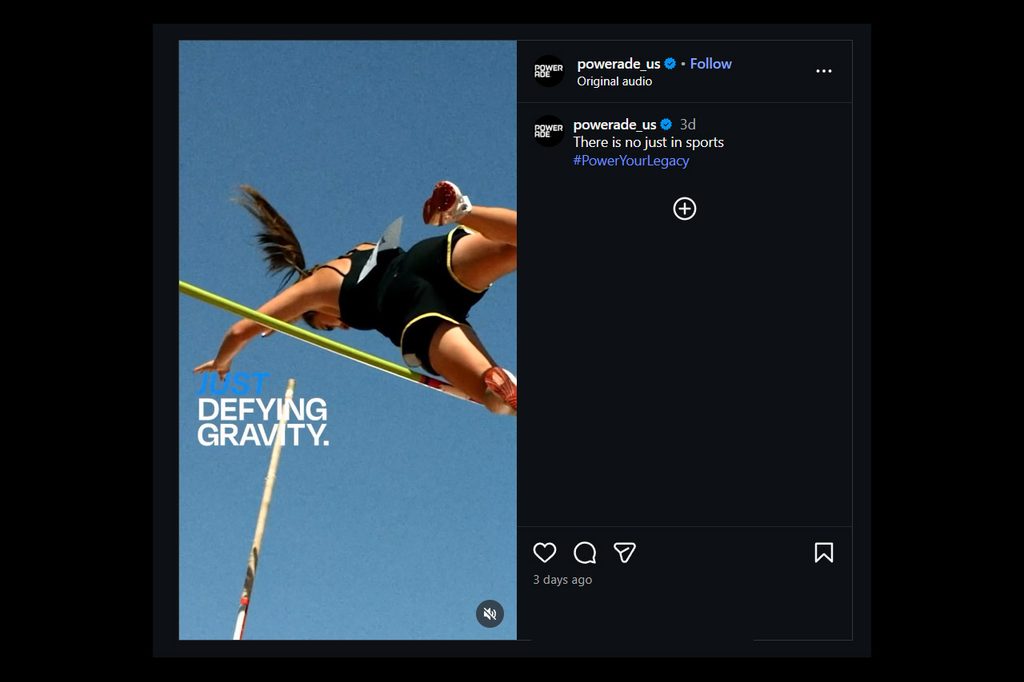Click the Powerade avatar in the post header
This screenshot has width=1024, height=682.
pos(549,71)
